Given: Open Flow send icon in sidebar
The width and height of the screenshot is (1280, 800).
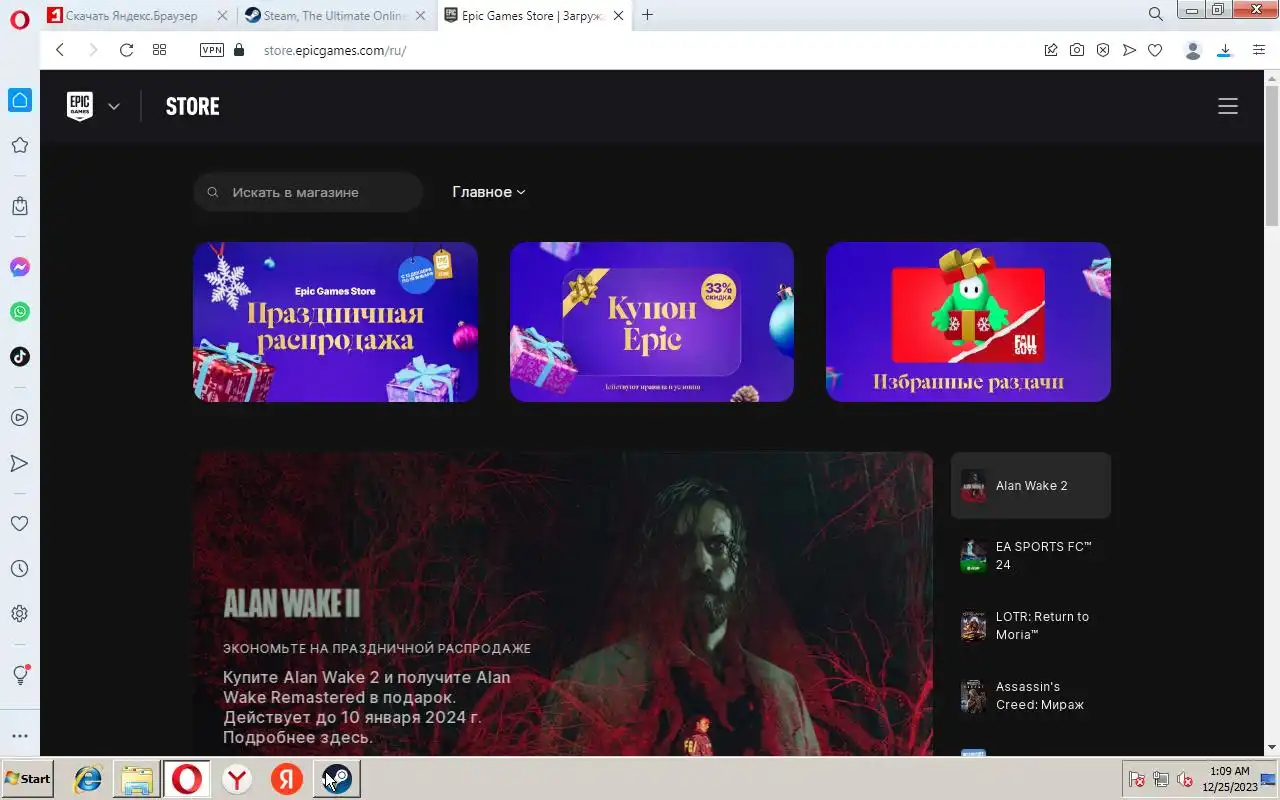Looking at the screenshot, I should pos(19,464).
